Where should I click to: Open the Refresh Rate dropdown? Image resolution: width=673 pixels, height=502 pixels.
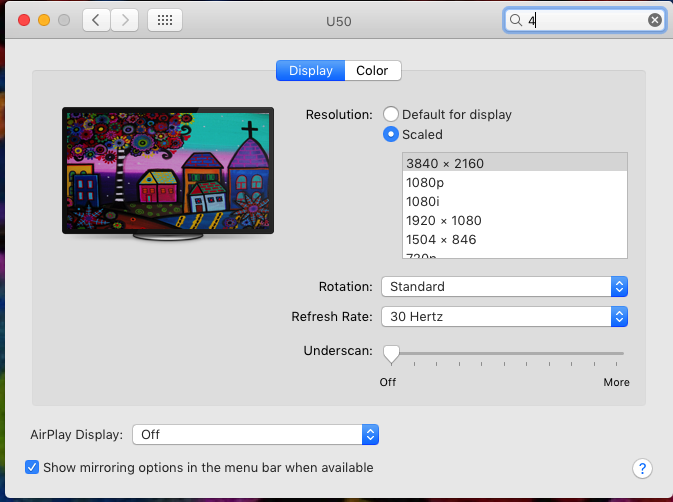pos(504,317)
